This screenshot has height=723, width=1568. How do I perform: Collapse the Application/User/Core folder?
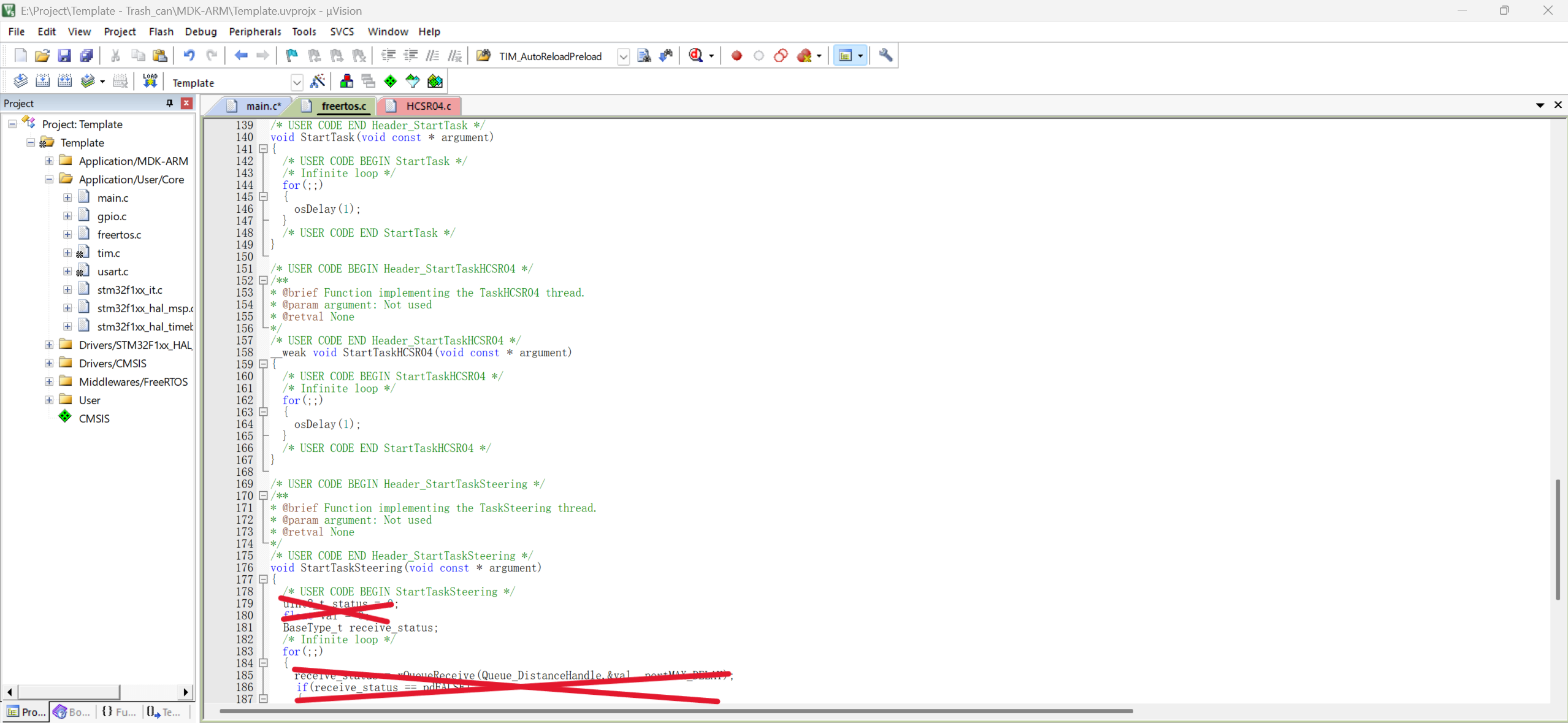click(49, 179)
